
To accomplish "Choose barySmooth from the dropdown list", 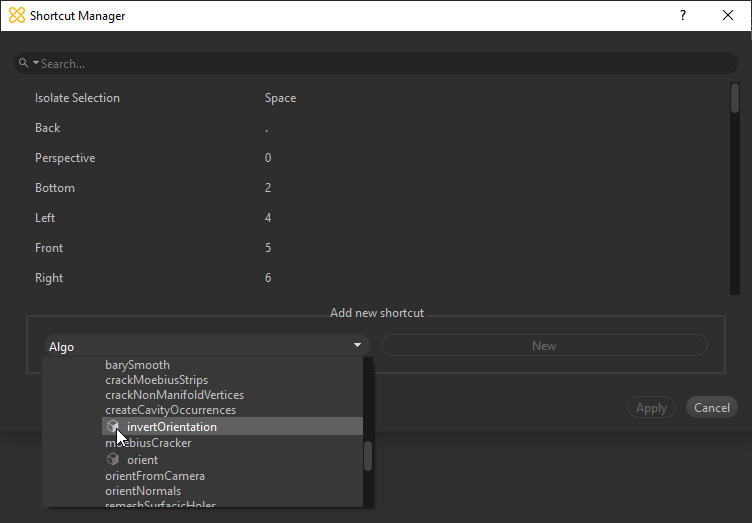I will tap(137, 365).
